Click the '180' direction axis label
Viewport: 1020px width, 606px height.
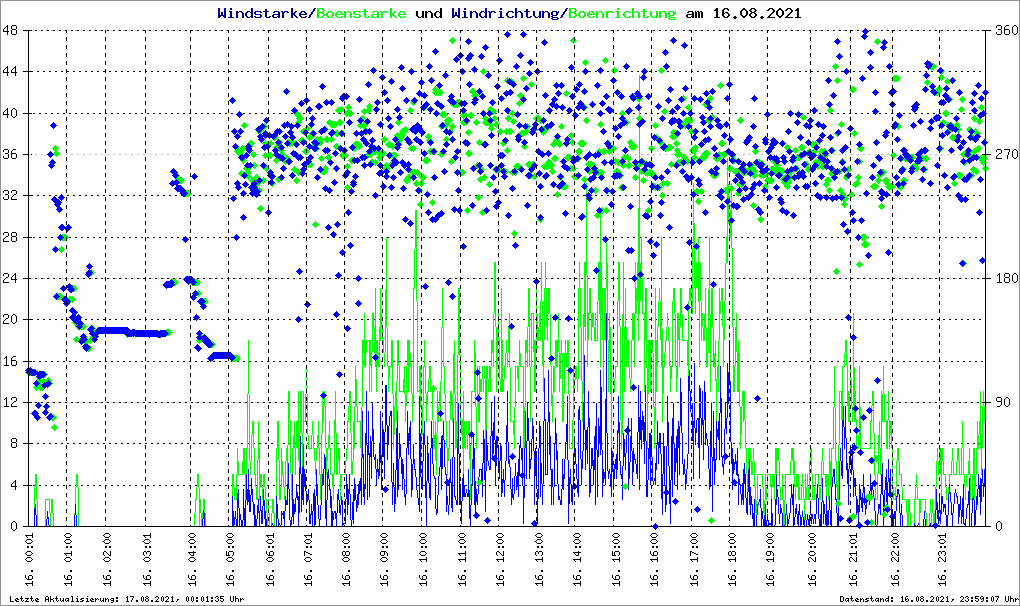[1002, 278]
